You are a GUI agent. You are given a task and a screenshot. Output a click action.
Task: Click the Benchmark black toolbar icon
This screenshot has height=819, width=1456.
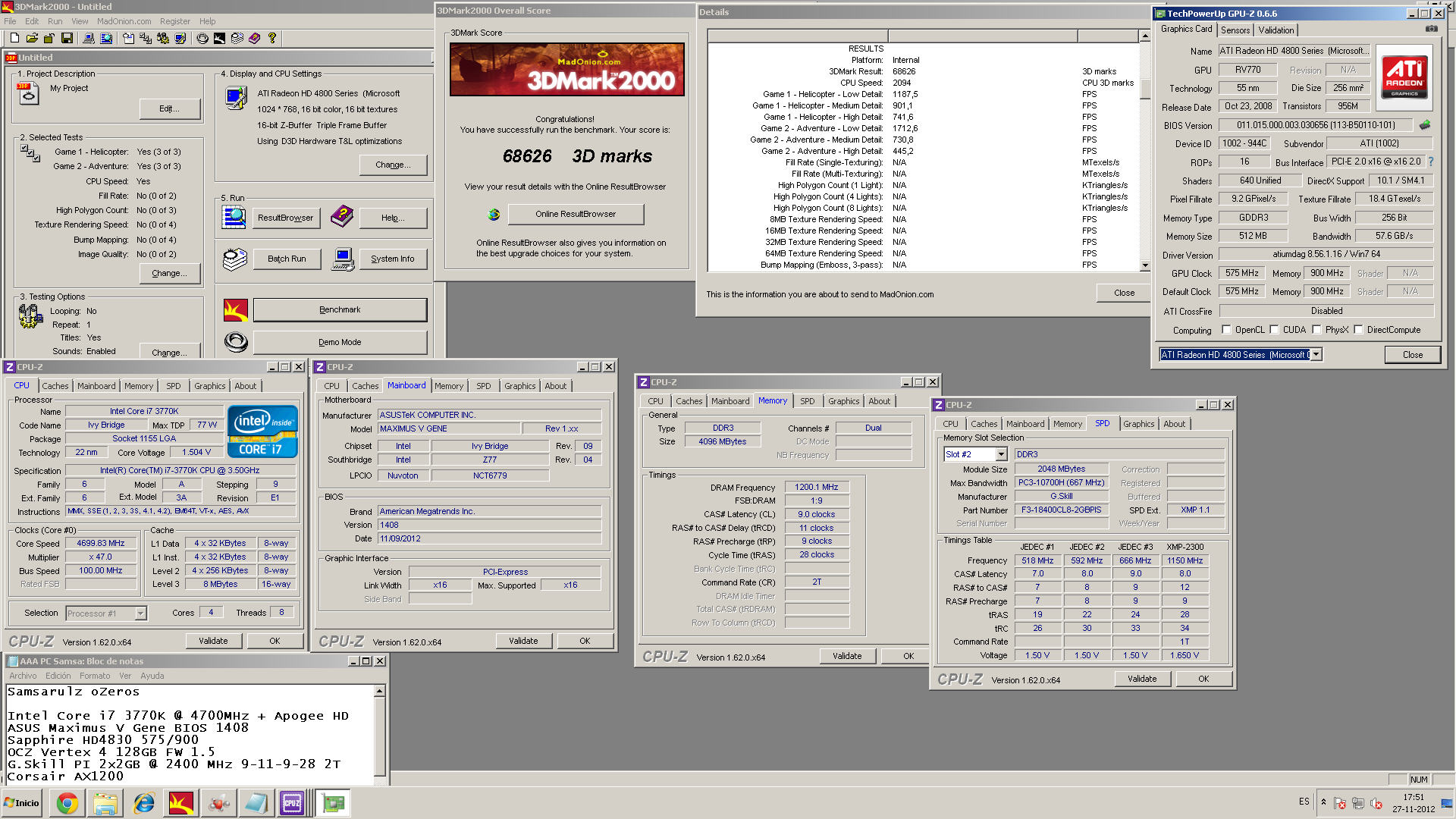(x=219, y=38)
